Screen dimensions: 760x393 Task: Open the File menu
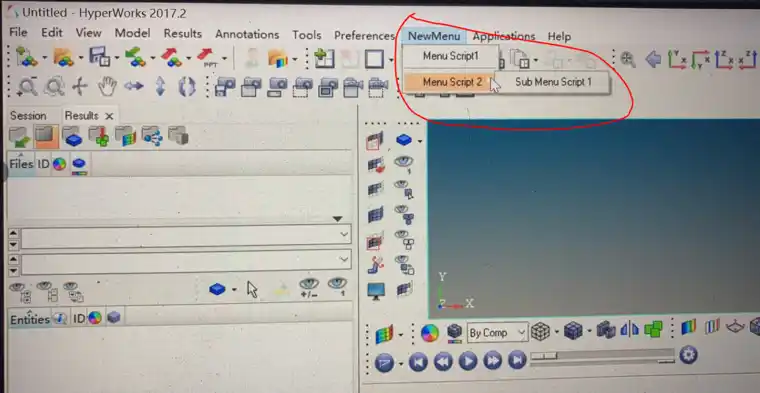[x=18, y=32]
